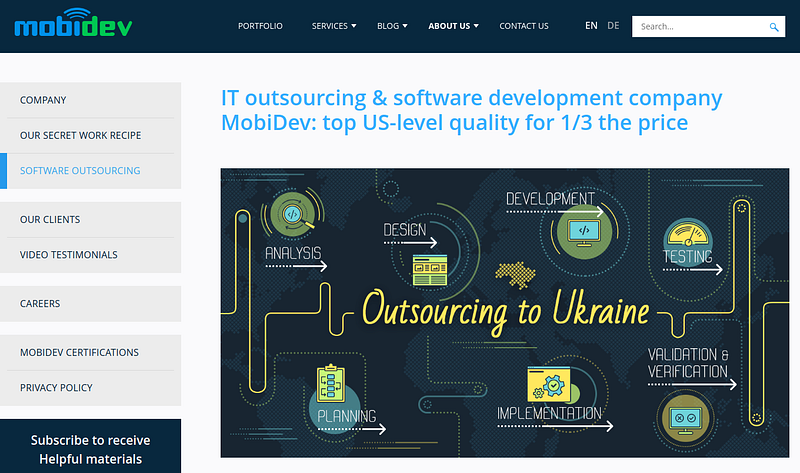Screen dimensions: 800x473
Task: Open the Portfolio page
Action: [260, 26]
